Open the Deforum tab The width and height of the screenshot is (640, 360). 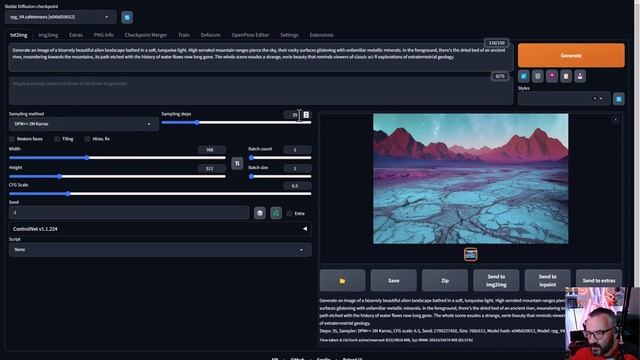(210, 35)
